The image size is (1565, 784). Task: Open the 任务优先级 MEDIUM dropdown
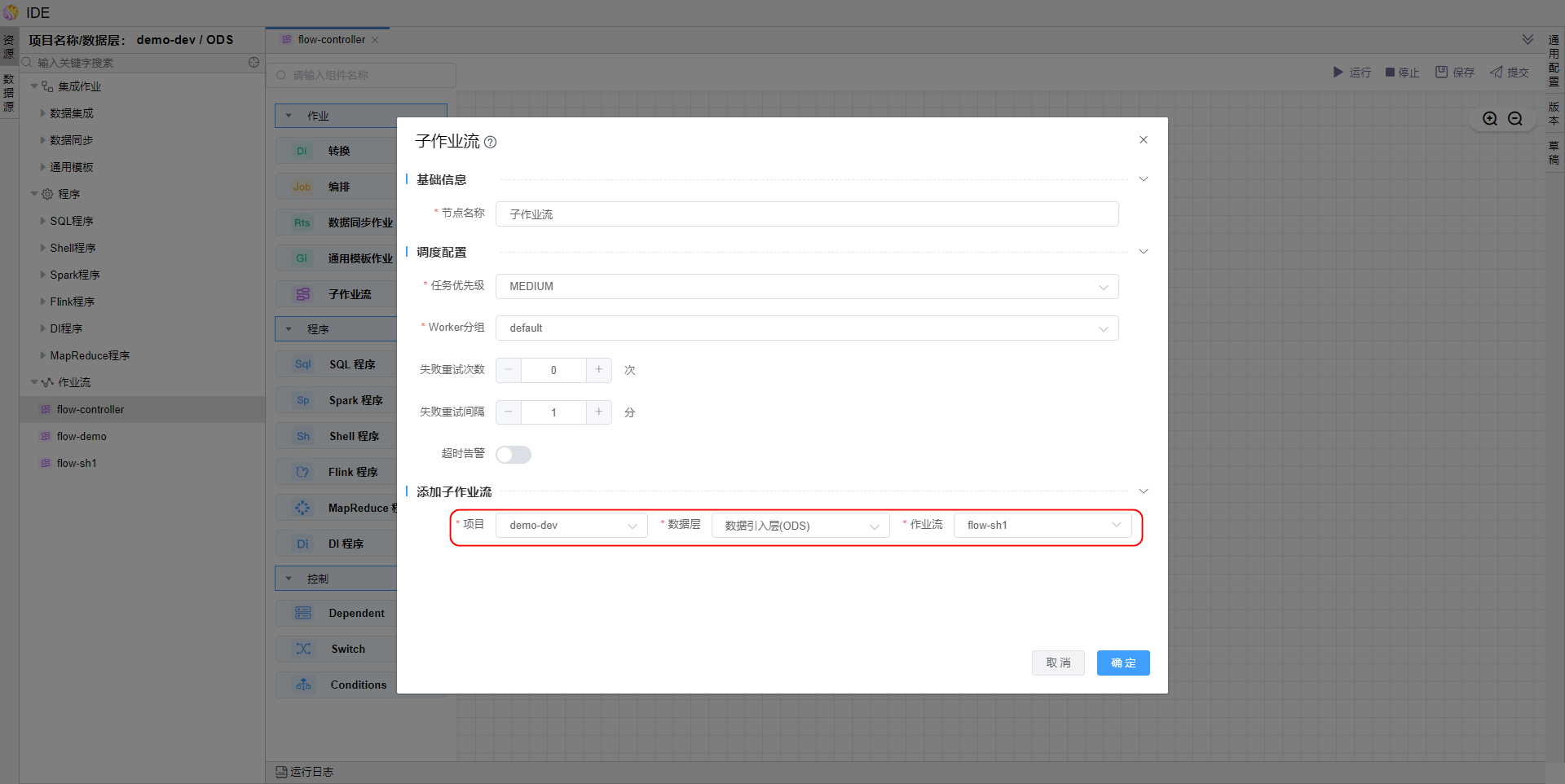click(806, 287)
